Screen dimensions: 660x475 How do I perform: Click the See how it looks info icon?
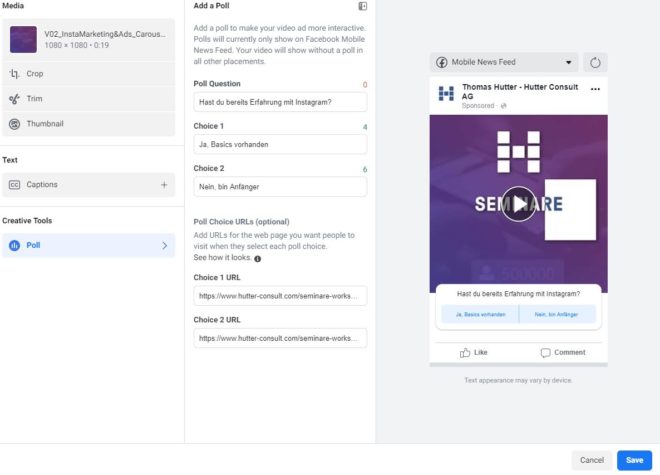[258, 259]
